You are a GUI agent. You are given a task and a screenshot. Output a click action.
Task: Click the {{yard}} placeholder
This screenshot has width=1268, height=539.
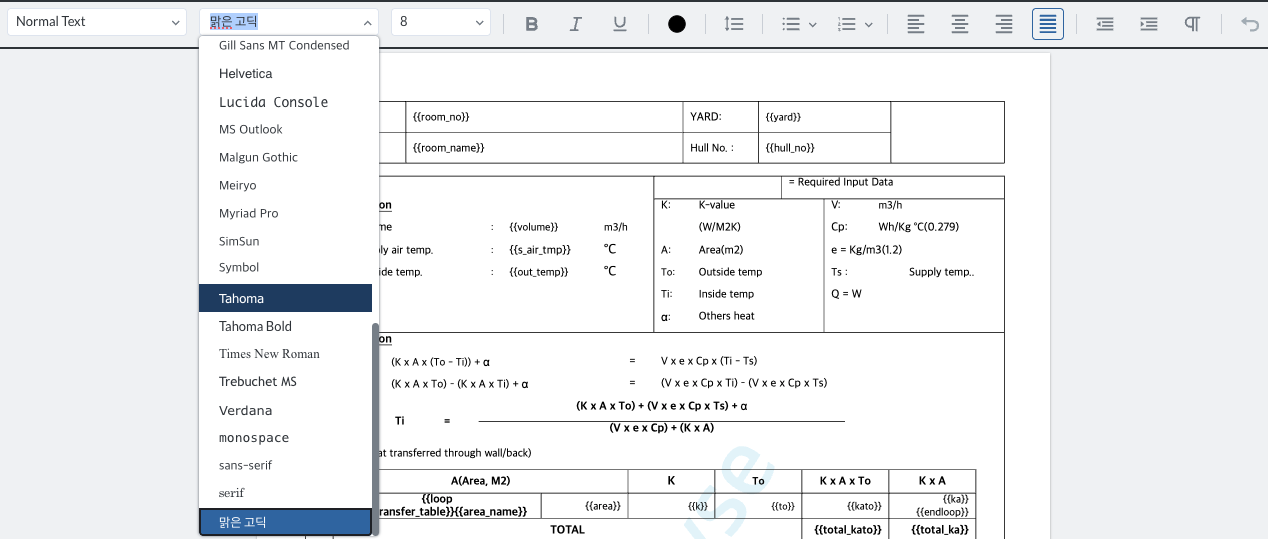point(783,117)
